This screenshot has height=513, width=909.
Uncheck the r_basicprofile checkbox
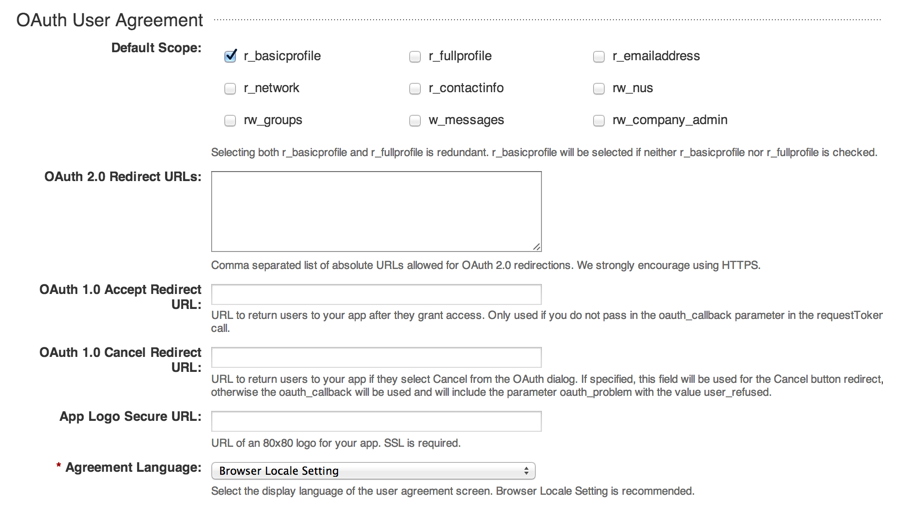tap(231, 56)
